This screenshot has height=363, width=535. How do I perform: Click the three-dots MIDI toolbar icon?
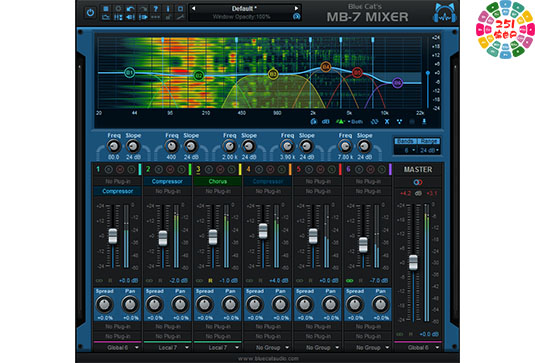[x=156, y=17]
